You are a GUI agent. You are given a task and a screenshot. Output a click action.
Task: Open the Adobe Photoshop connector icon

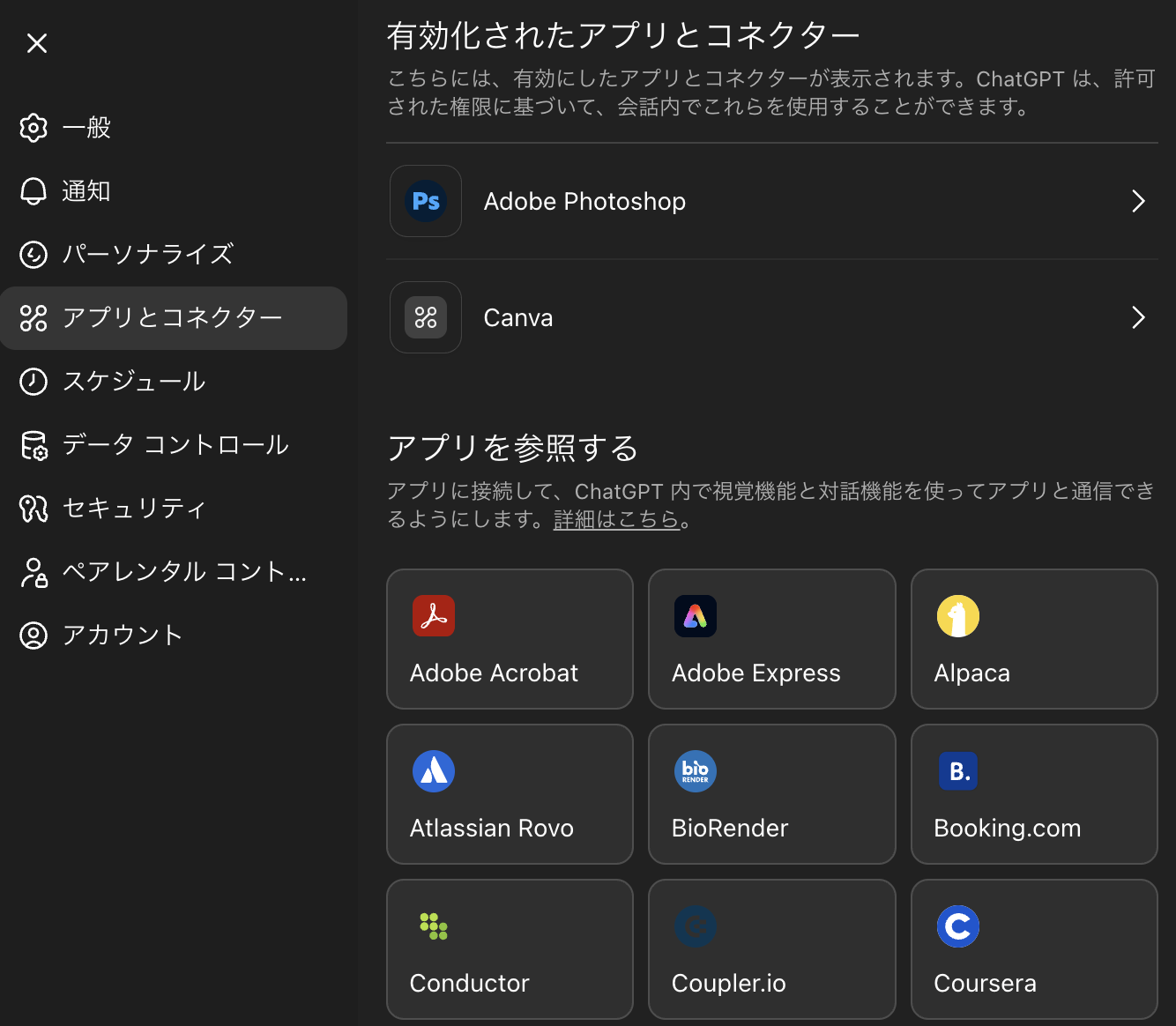click(x=426, y=201)
